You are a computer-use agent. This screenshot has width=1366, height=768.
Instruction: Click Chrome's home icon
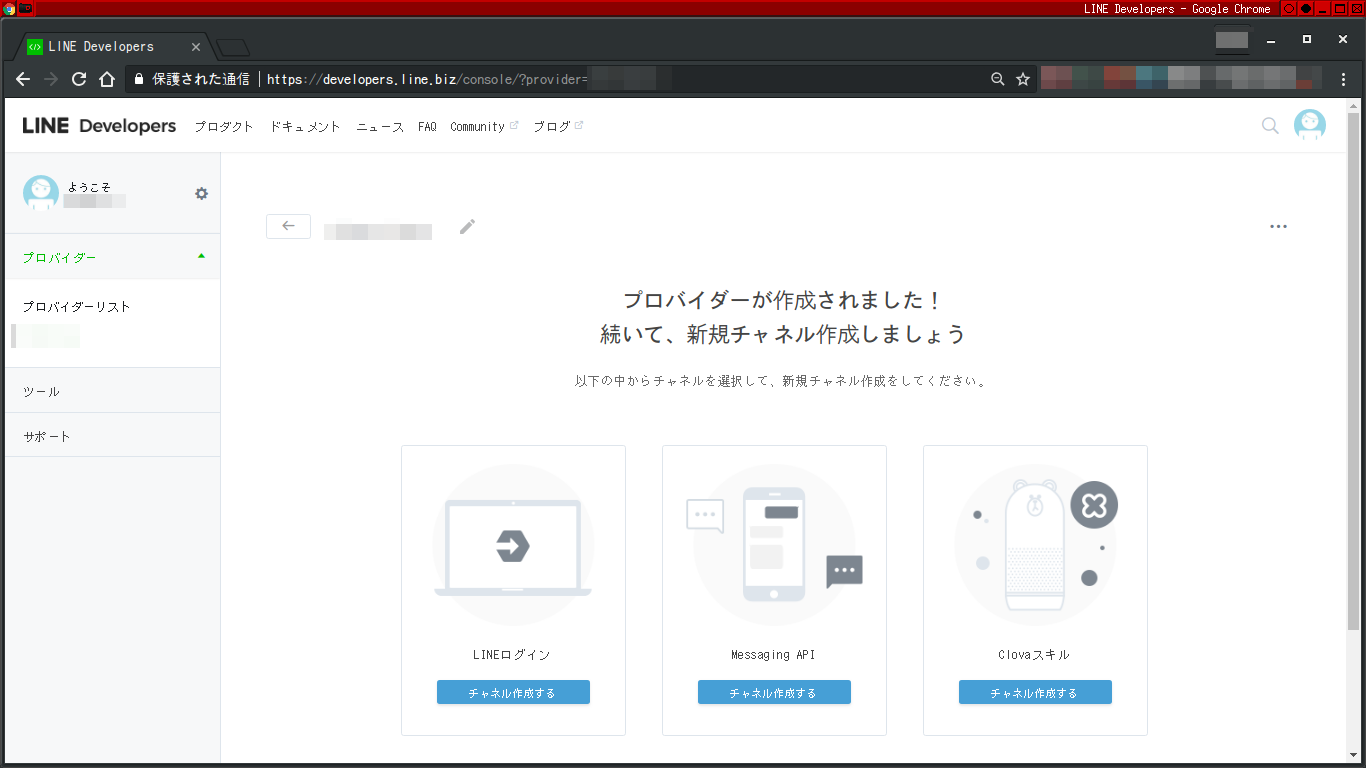107,79
